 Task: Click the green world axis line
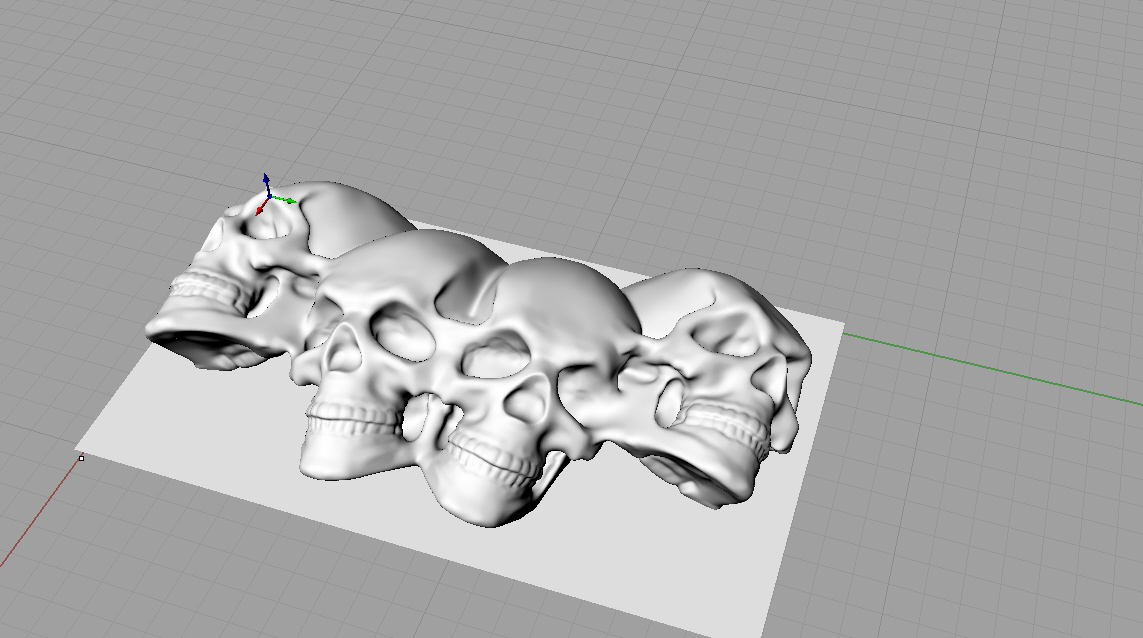pos(993,370)
